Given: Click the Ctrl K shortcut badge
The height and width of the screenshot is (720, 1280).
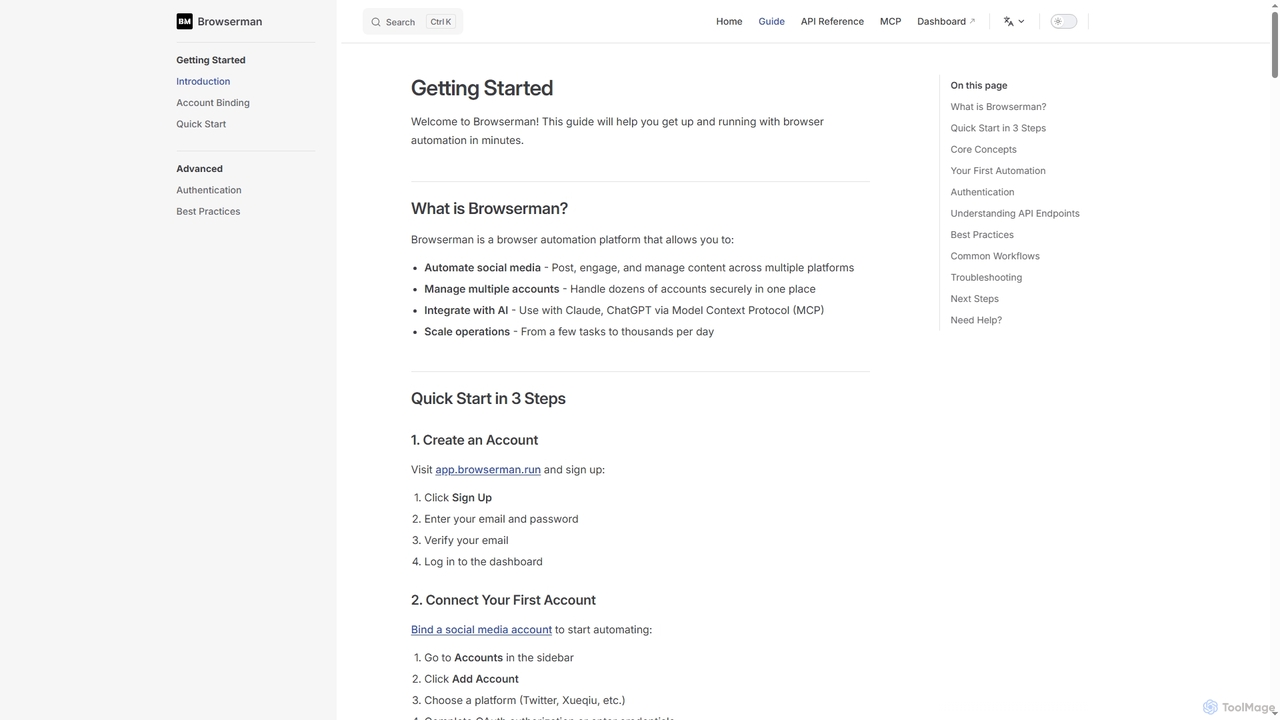Looking at the screenshot, I should (441, 22).
